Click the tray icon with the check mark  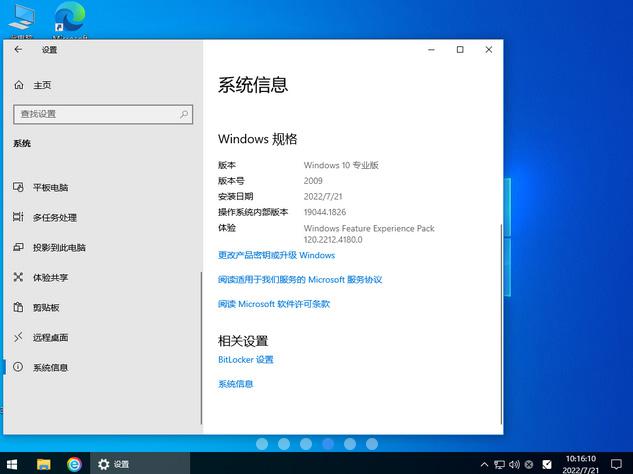point(547,464)
